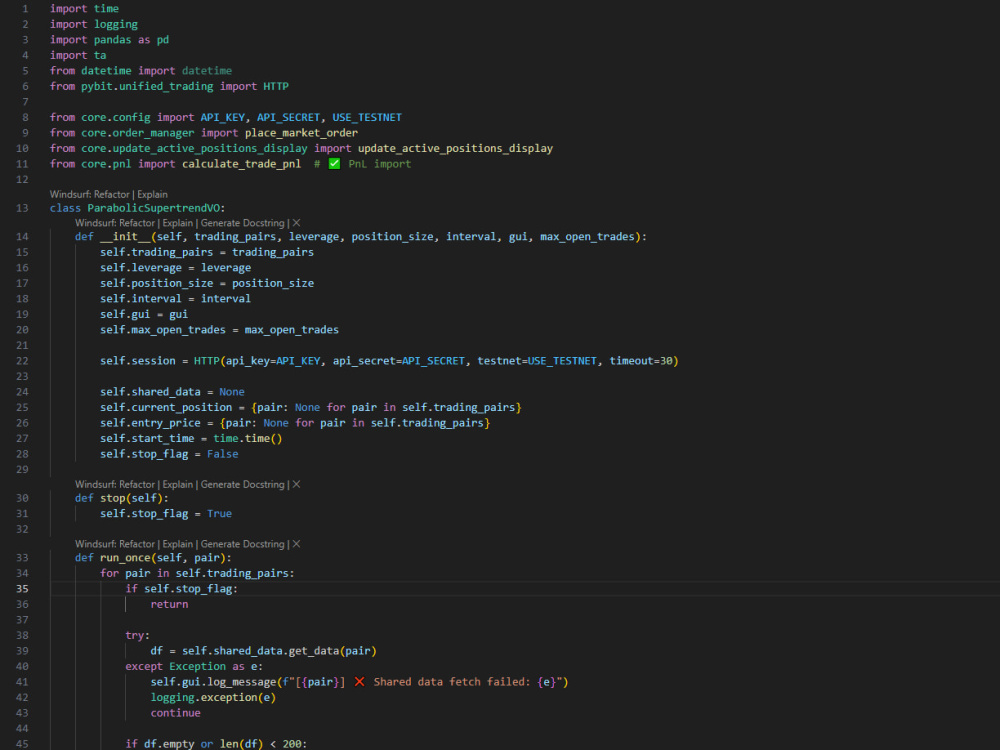The height and width of the screenshot is (750, 1000).
Task: Click 'self.interval' on line 18
Action: (140, 298)
